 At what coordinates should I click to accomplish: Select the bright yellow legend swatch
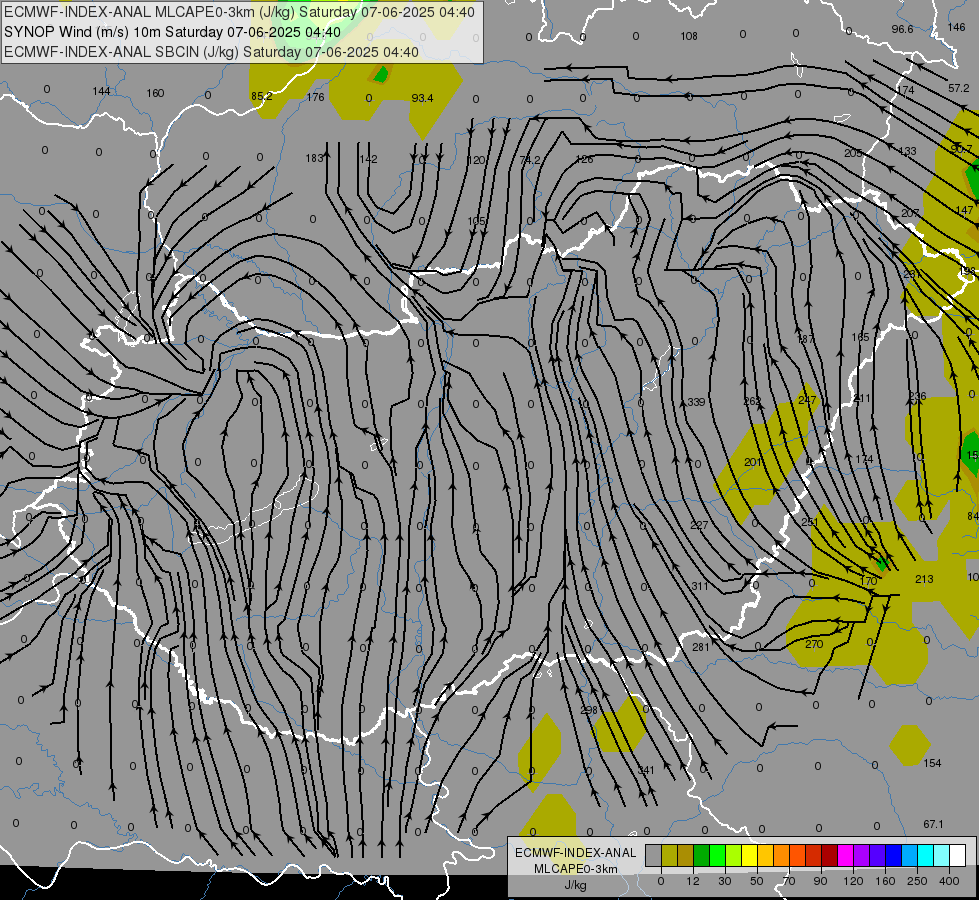click(x=749, y=855)
